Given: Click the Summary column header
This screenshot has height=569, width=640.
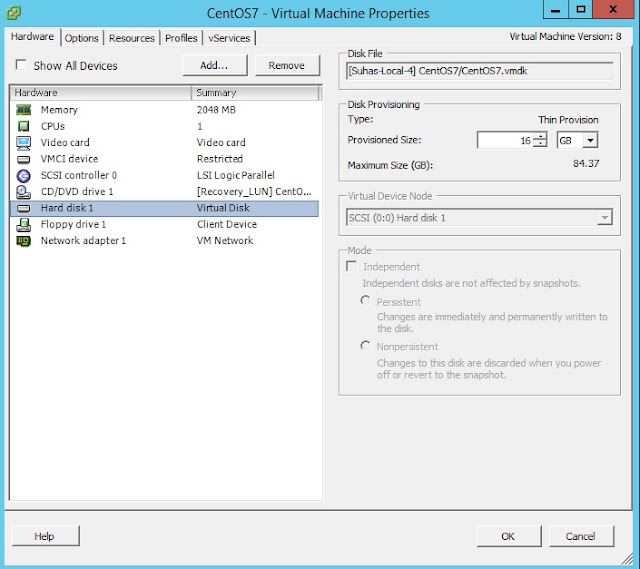Looking at the screenshot, I should pos(255,93).
